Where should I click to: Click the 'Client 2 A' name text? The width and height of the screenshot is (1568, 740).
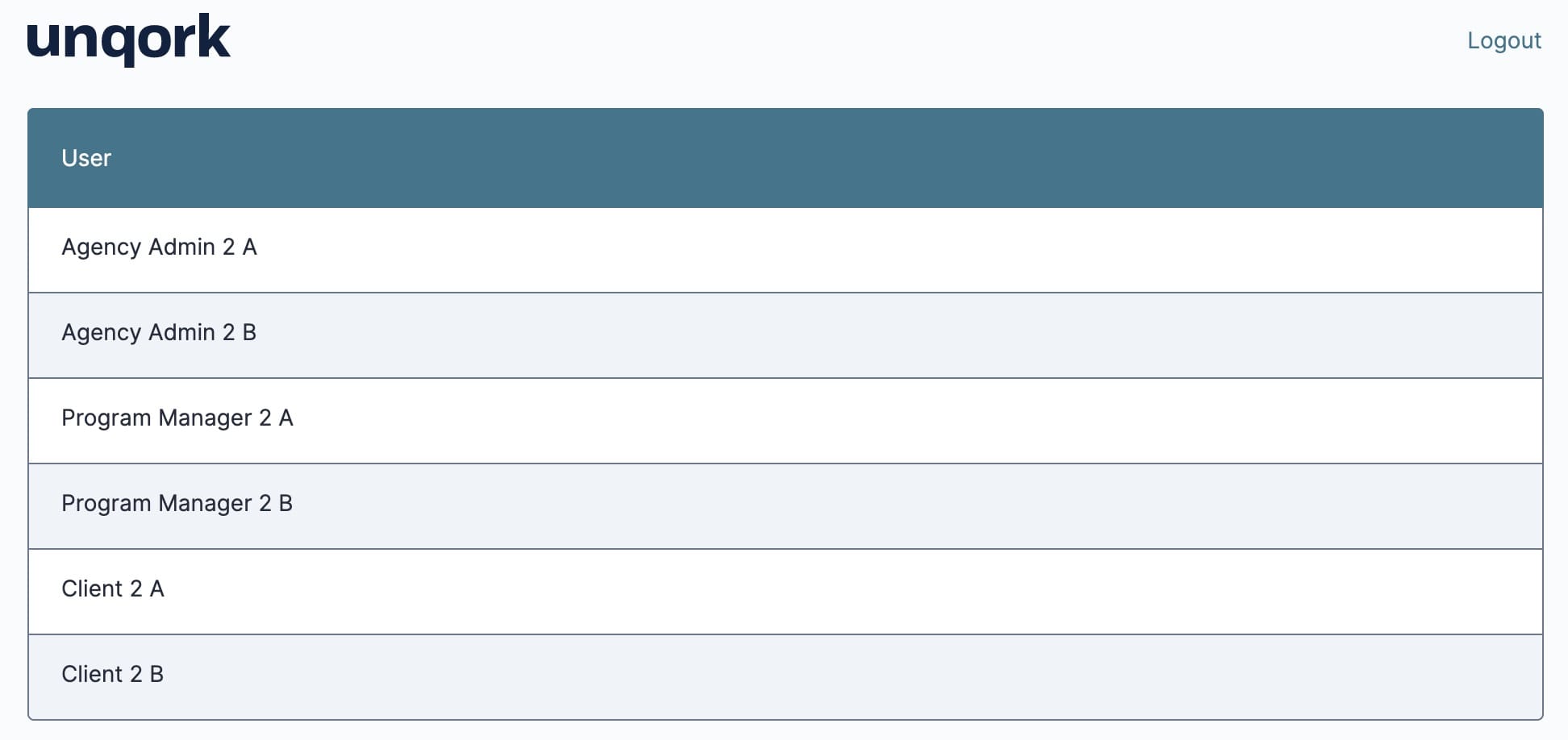tap(113, 588)
